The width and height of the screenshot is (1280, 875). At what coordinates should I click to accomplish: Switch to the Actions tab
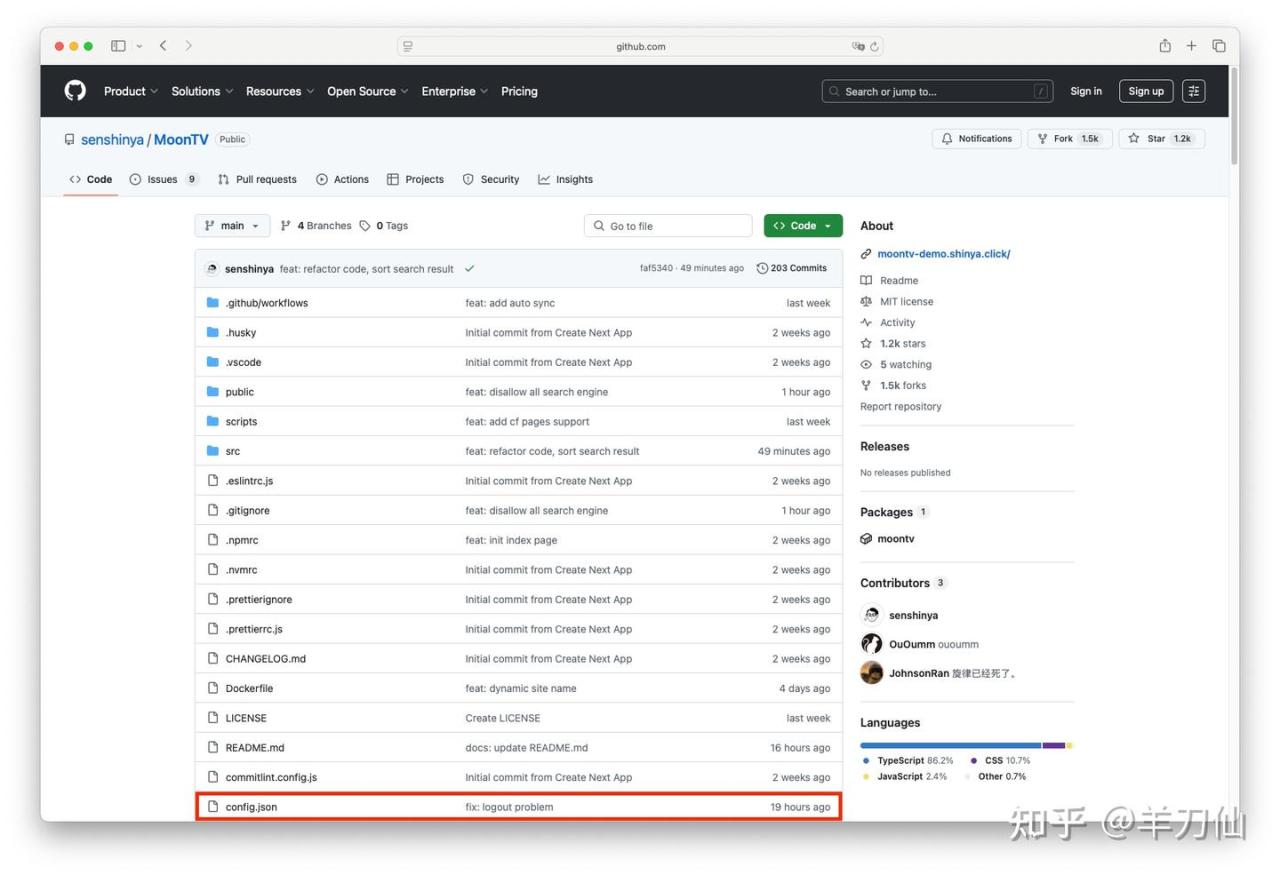[342, 180]
